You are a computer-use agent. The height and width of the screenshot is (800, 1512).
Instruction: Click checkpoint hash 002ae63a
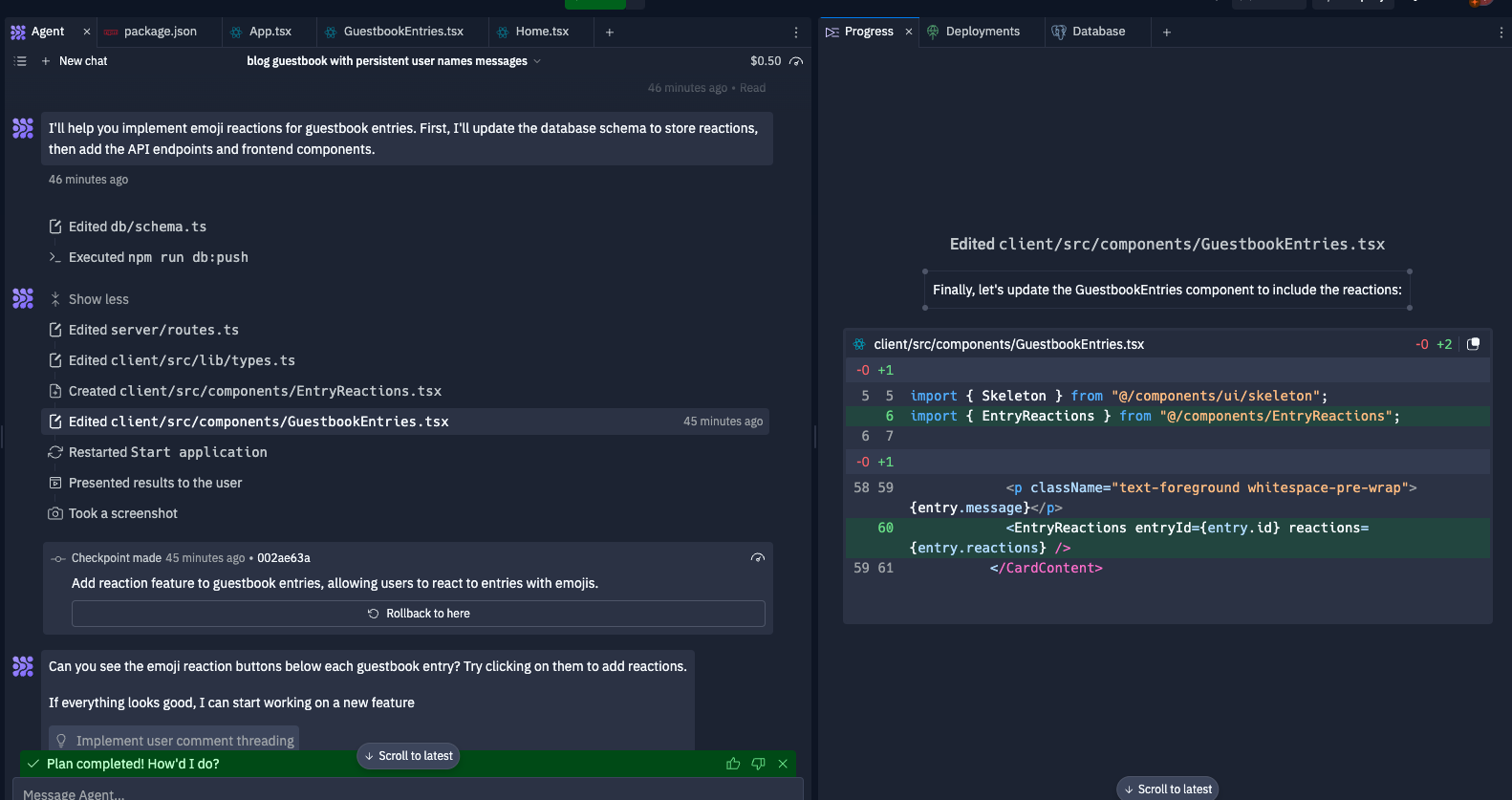coord(284,558)
